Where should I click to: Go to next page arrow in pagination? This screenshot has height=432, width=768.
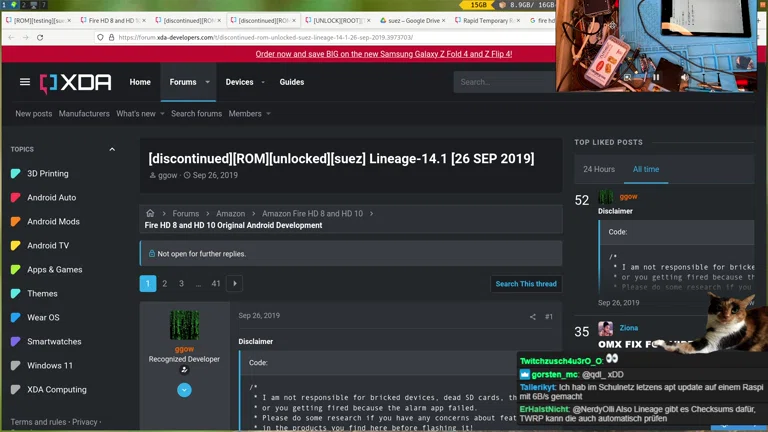pos(235,284)
